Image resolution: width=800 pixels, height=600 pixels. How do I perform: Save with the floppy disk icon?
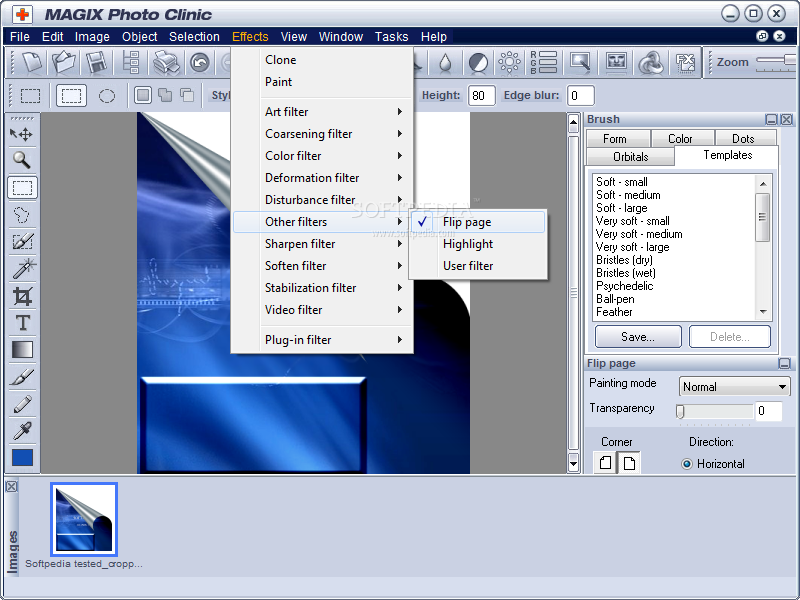96,63
